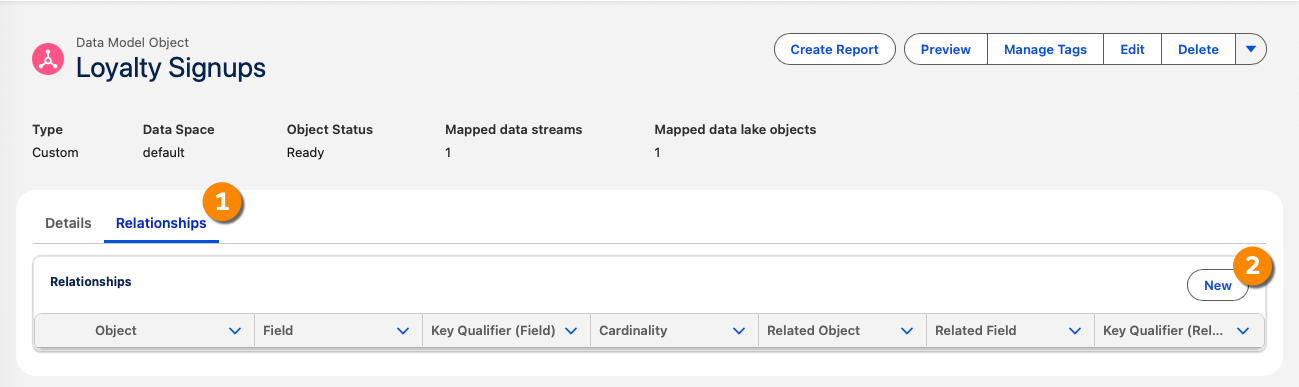The width and height of the screenshot is (1299, 387).
Task: Click the Related Object header label
Action: tap(813, 330)
